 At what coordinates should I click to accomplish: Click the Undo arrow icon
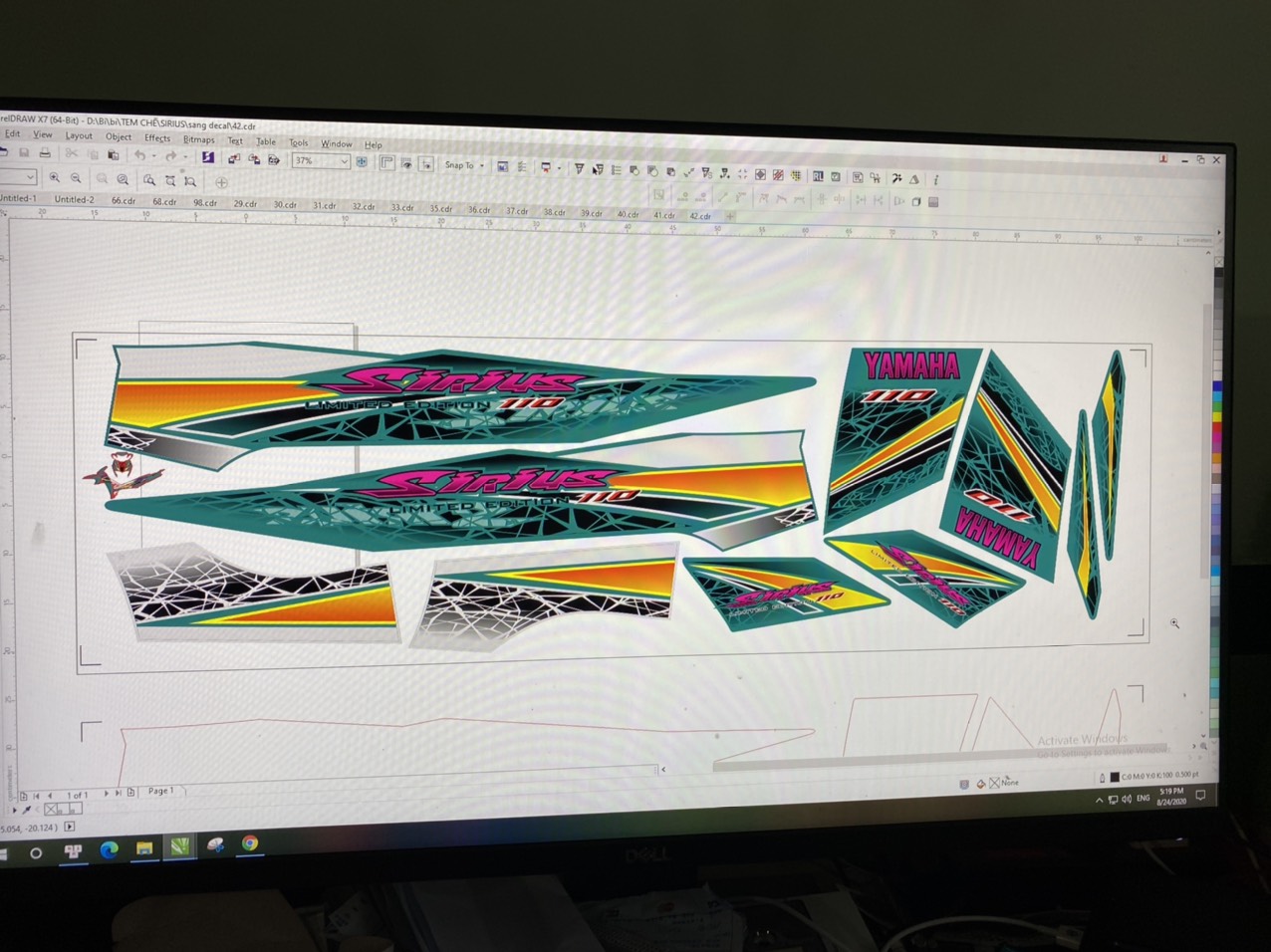[x=139, y=155]
